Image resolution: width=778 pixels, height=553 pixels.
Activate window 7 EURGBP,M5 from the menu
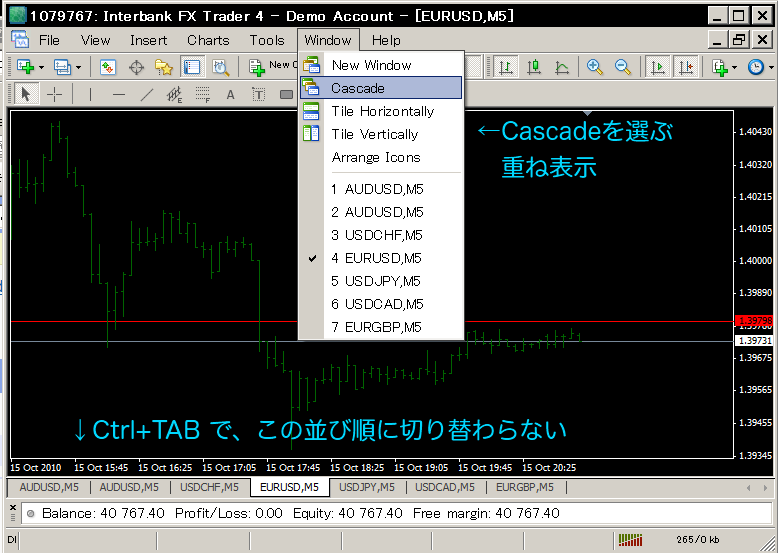click(x=381, y=327)
